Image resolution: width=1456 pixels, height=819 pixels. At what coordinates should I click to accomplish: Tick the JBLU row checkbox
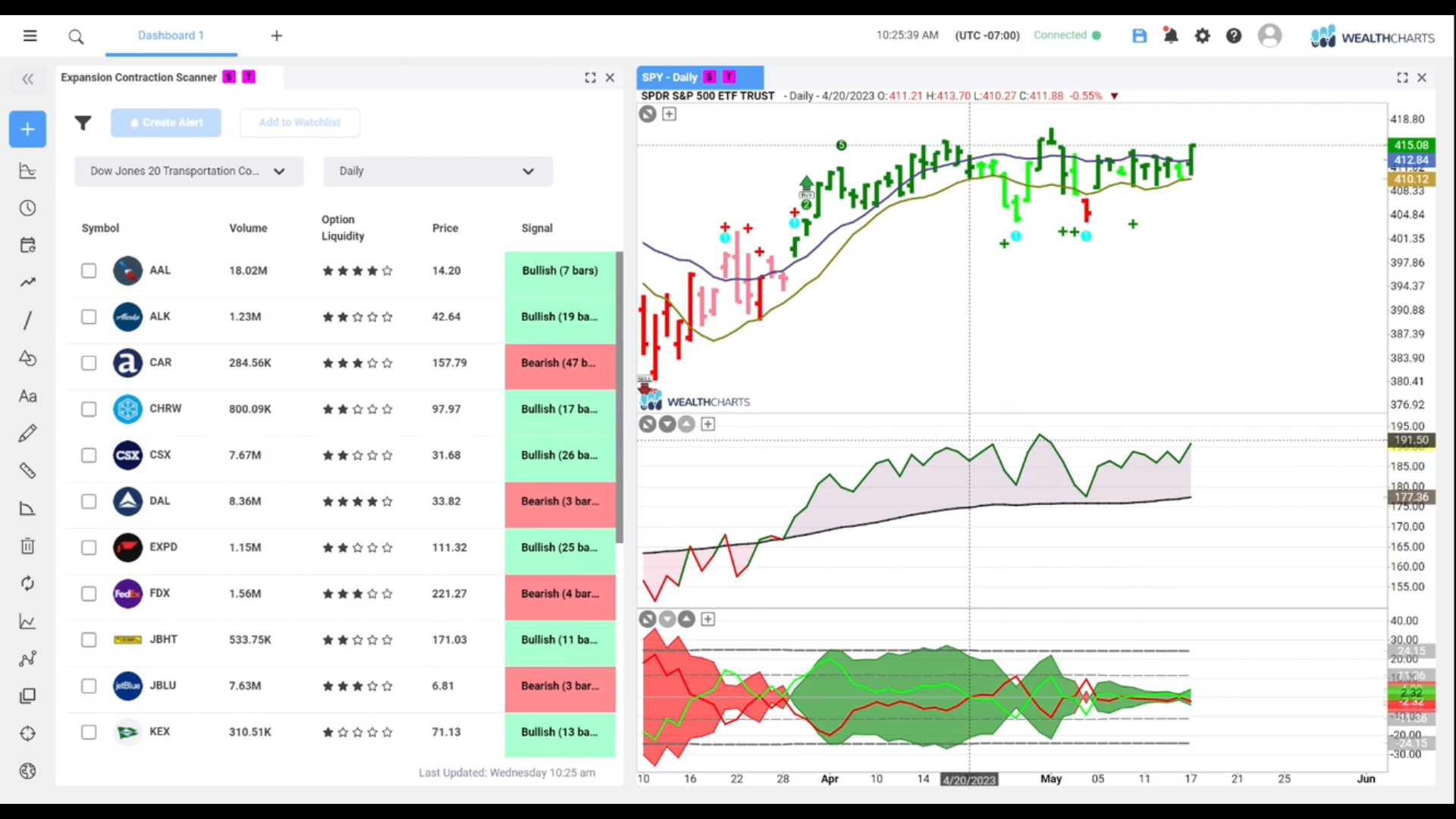[89, 686]
